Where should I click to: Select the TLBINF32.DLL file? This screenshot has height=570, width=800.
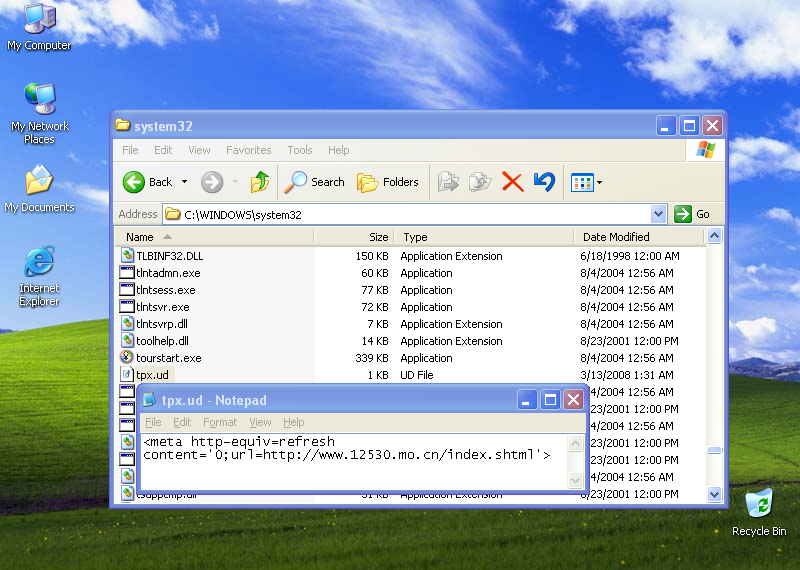point(169,256)
